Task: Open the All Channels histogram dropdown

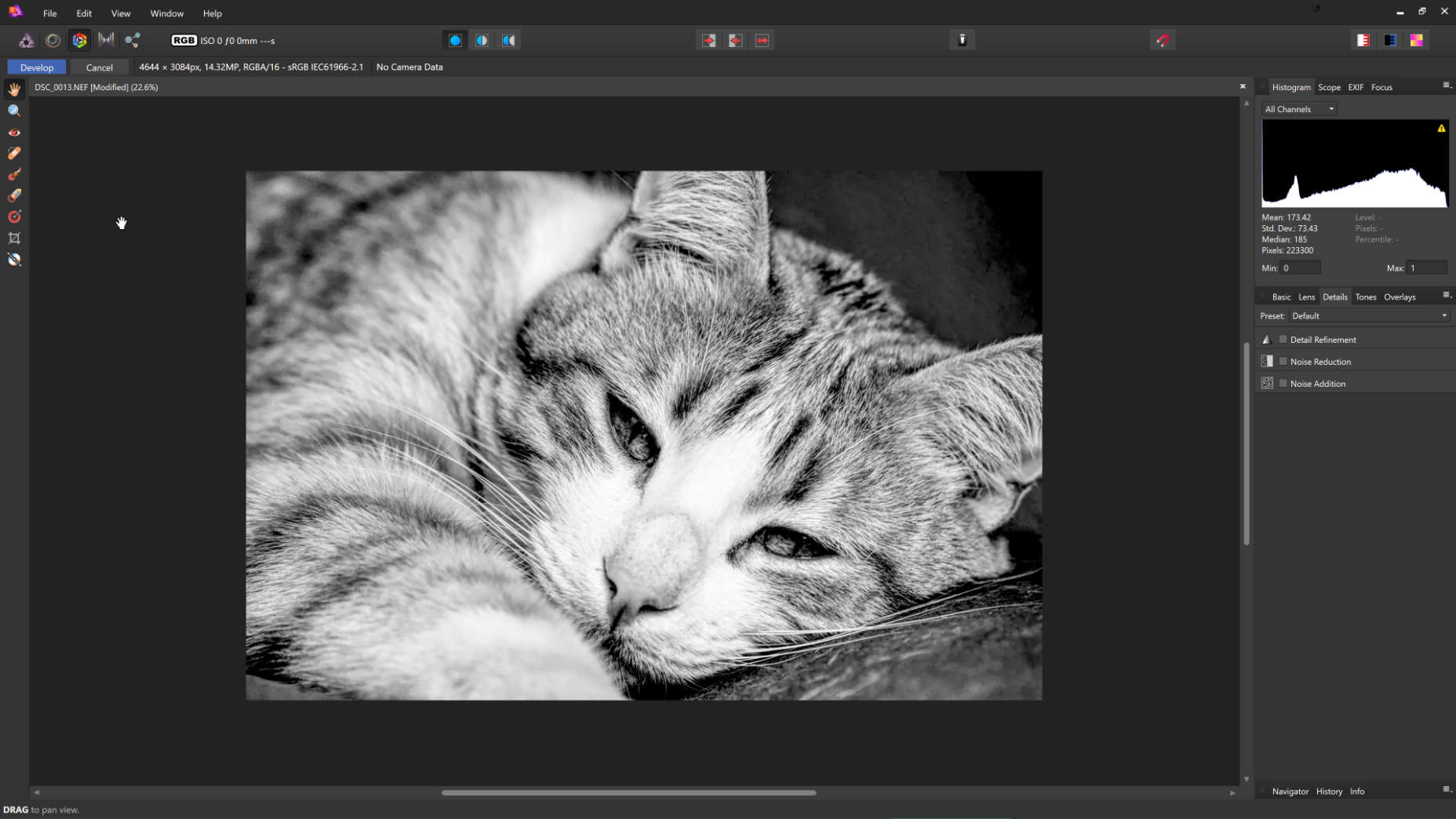Action: pyautogui.click(x=1299, y=109)
